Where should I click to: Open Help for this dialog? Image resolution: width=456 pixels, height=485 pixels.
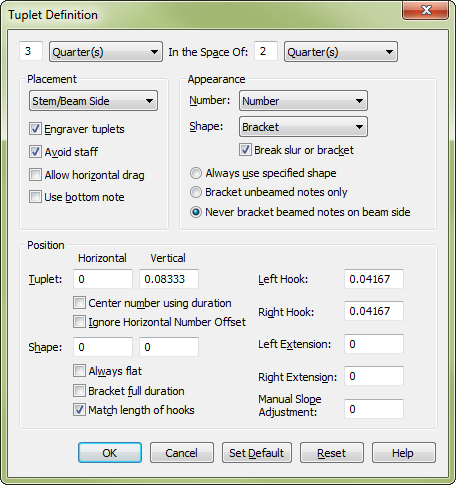(x=404, y=453)
